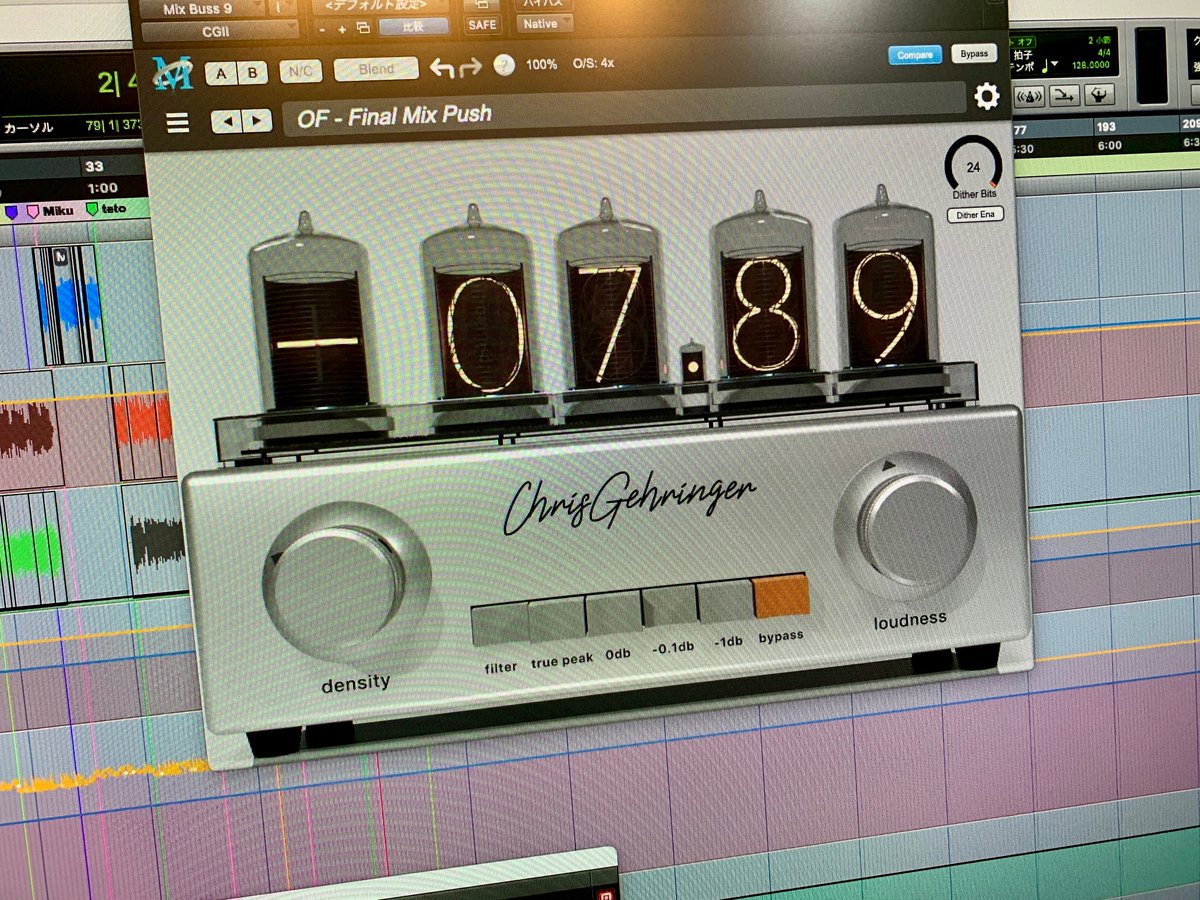Open plugin settings gear icon
1200x900 pixels.
(986, 97)
